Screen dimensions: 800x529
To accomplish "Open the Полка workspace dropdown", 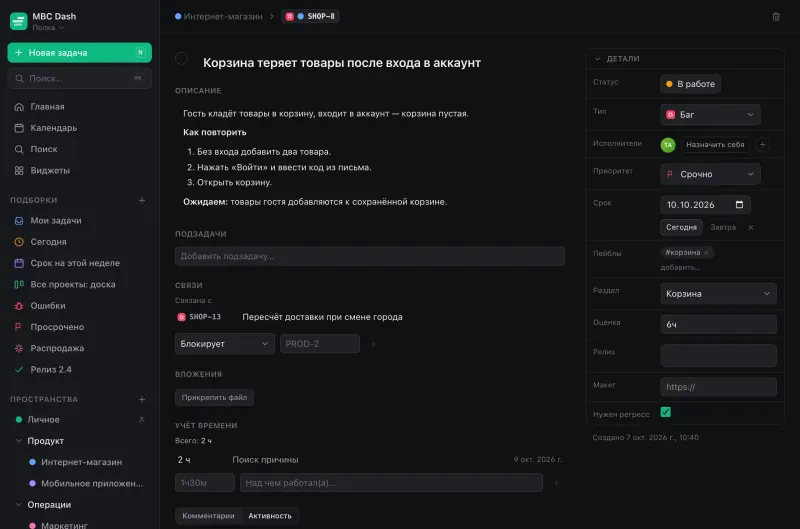I will pyautogui.click(x=48, y=28).
